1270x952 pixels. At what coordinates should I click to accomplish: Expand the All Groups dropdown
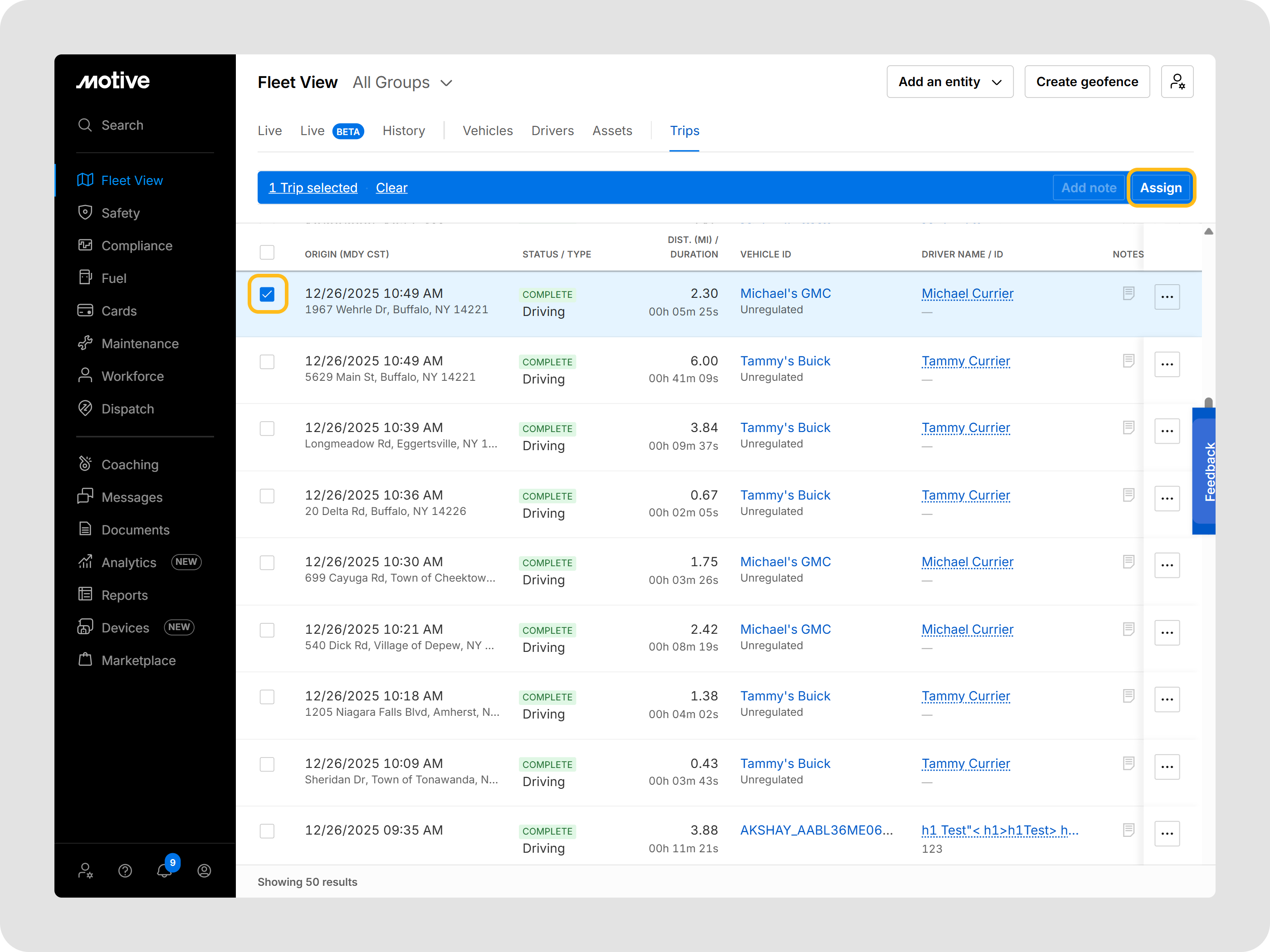tap(402, 83)
